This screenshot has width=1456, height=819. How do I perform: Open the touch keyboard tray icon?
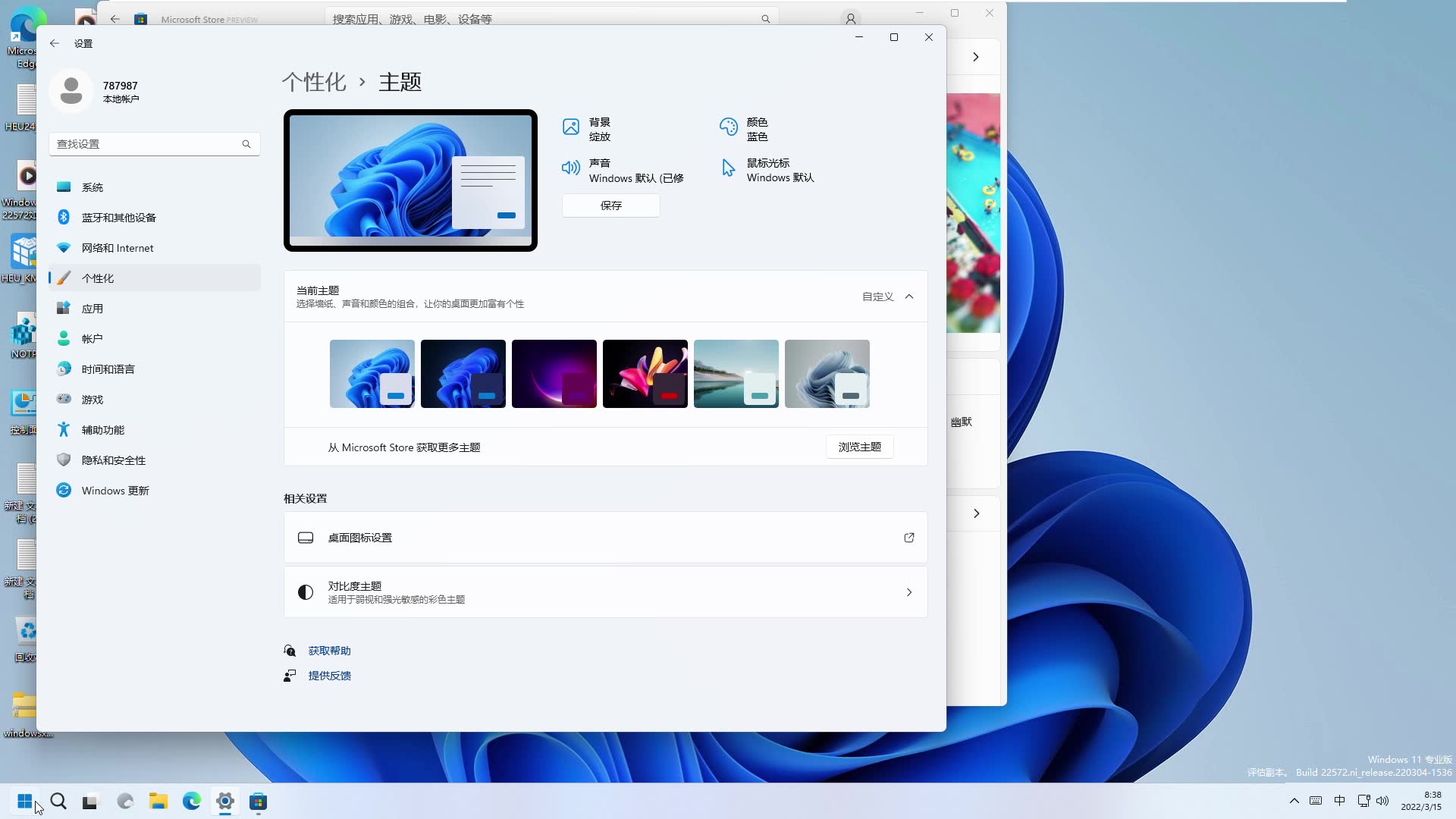(x=1316, y=801)
